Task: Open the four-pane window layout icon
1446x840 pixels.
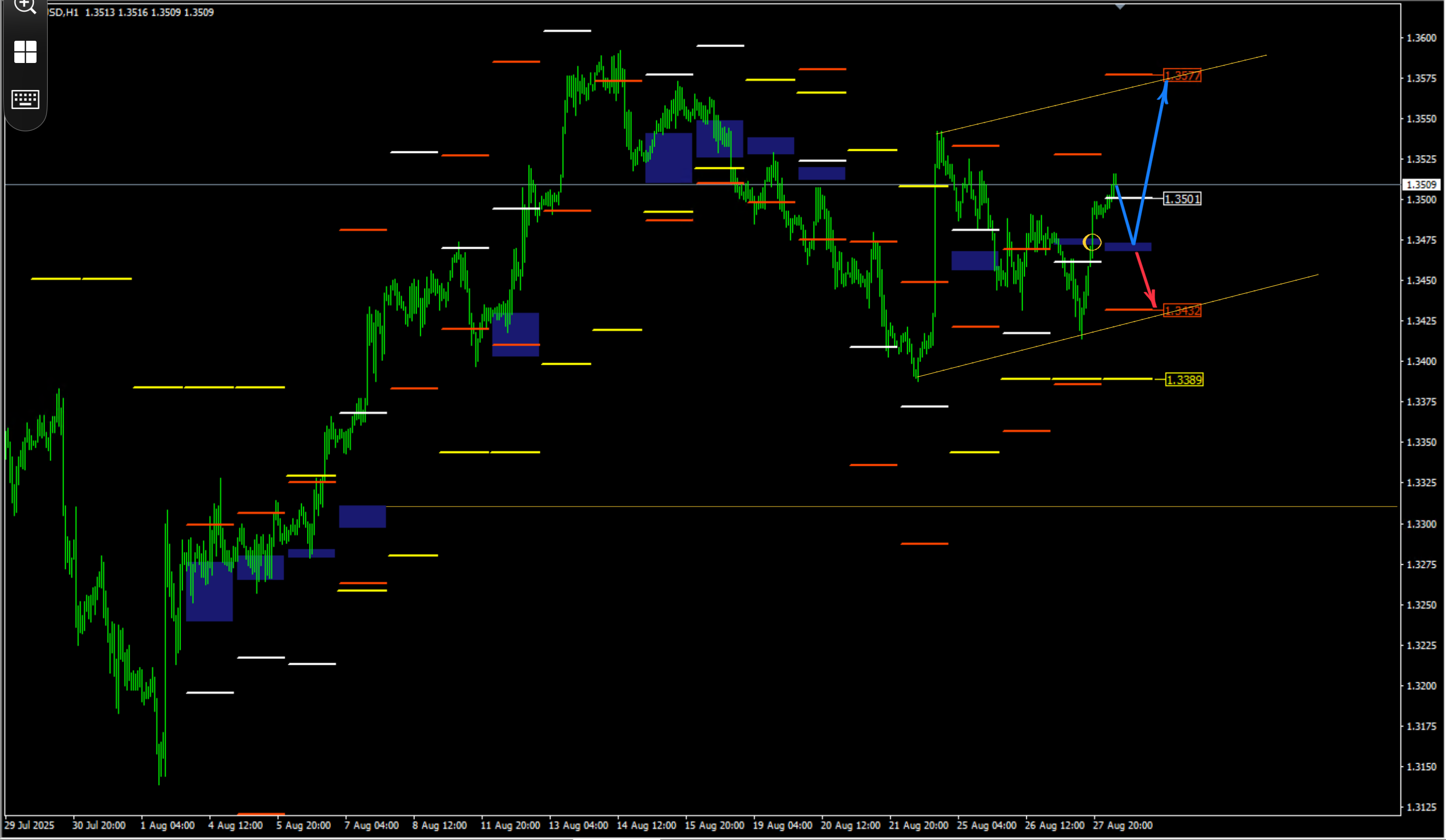Action: click(25, 52)
